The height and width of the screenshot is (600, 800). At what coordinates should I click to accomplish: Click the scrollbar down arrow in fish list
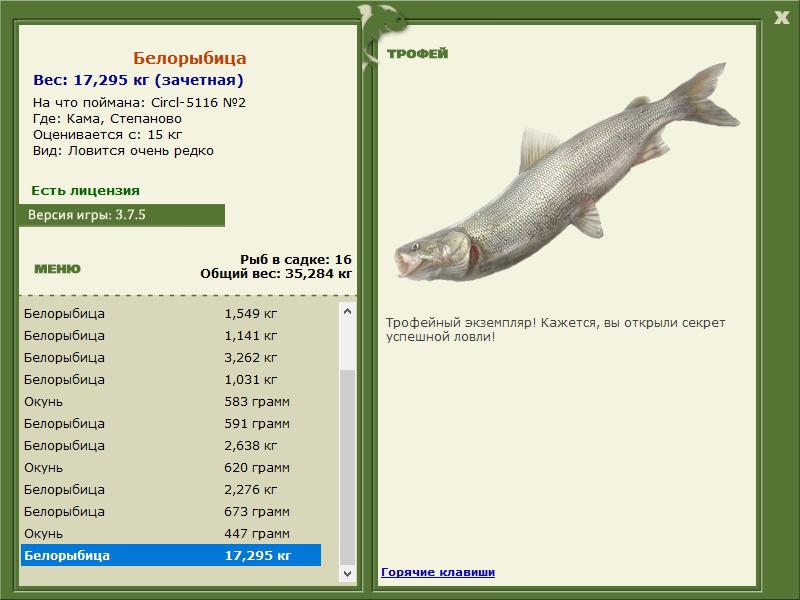[x=347, y=573]
